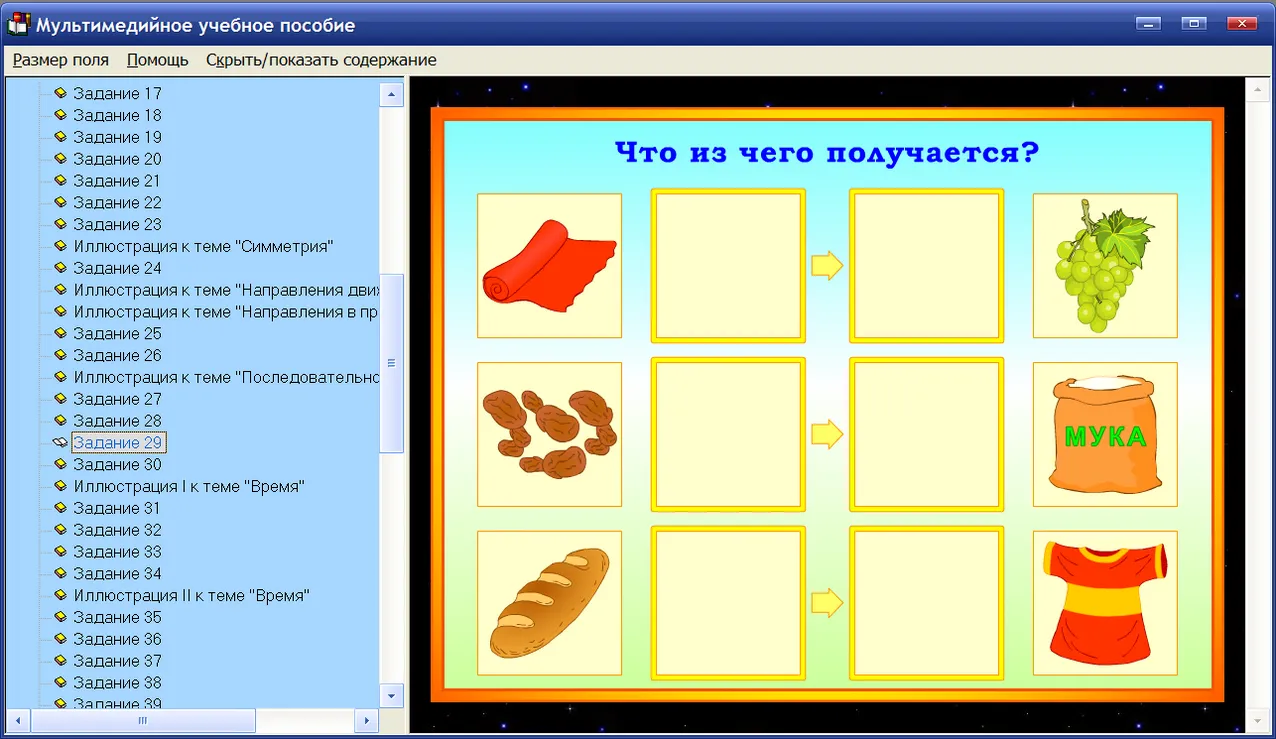Click the application icon in title bar
This screenshot has width=1276, height=739.
(19, 25)
